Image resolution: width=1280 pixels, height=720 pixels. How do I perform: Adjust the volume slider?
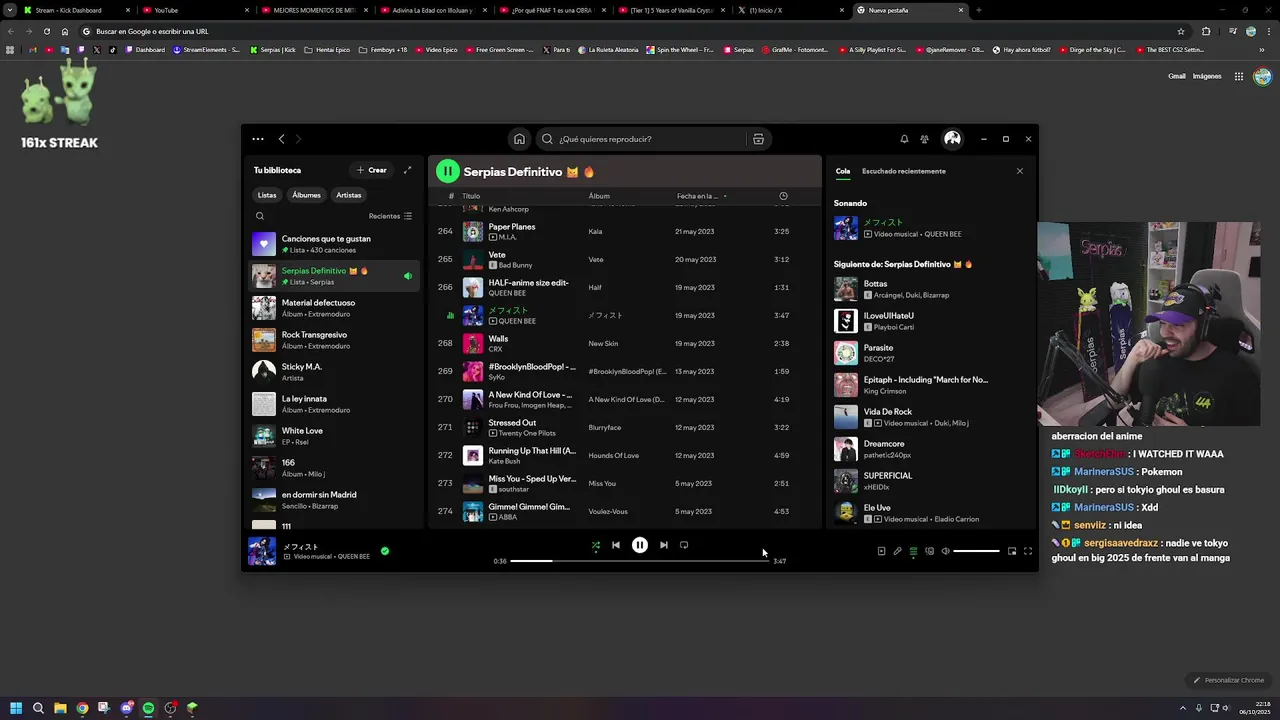976,551
